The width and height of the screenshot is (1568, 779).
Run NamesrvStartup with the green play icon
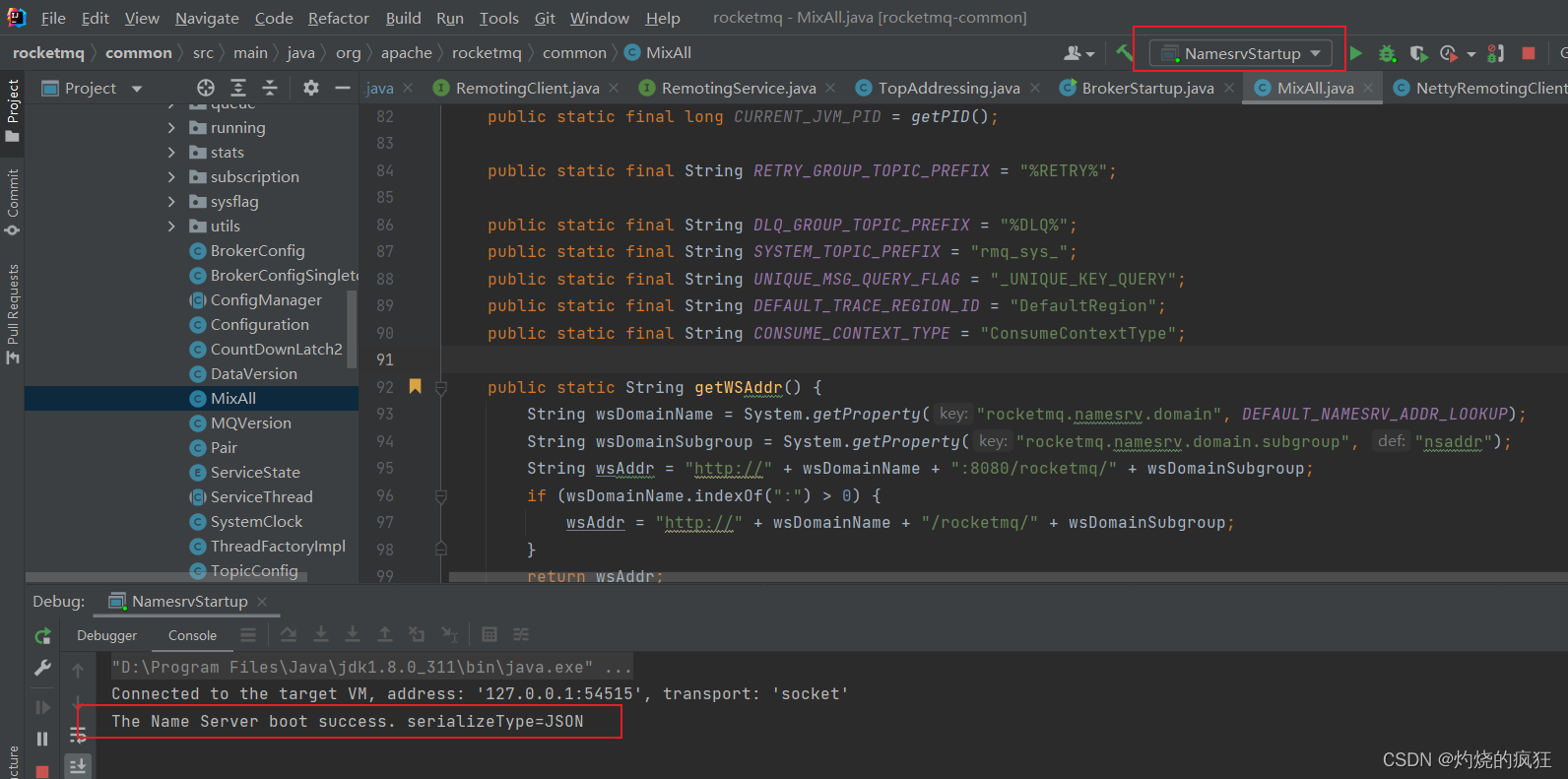tap(1356, 53)
